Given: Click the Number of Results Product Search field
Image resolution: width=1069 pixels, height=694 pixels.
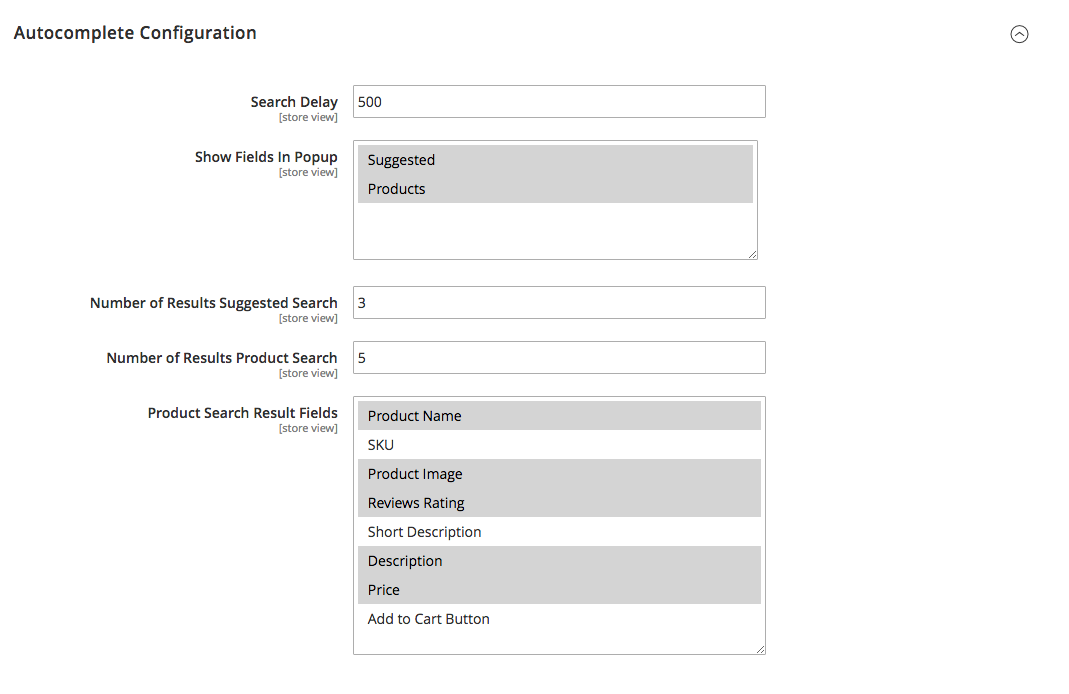Looking at the screenshot, I should click(558, 357).
